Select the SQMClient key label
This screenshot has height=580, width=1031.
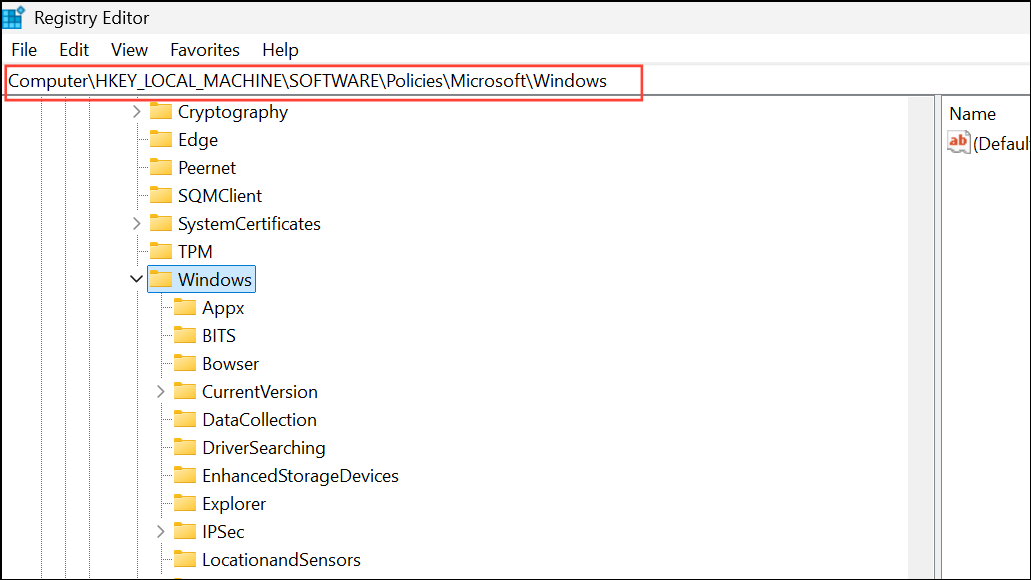(220, 196)
